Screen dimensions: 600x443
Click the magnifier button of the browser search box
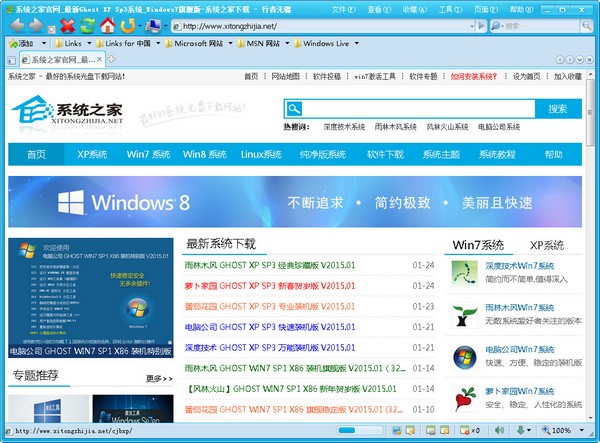(587, 26)
